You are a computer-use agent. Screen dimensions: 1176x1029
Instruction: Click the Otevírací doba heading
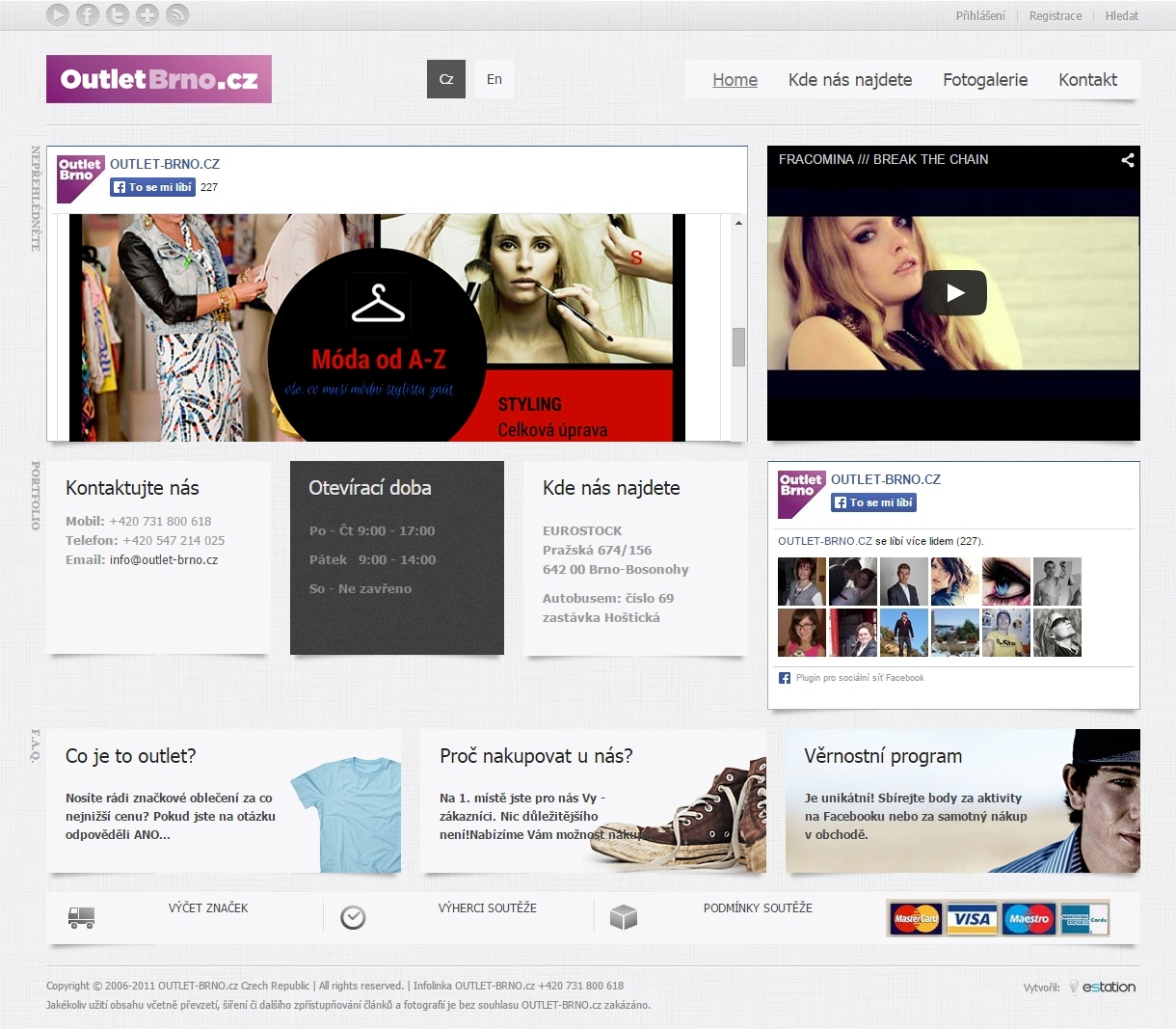(370, 488)
